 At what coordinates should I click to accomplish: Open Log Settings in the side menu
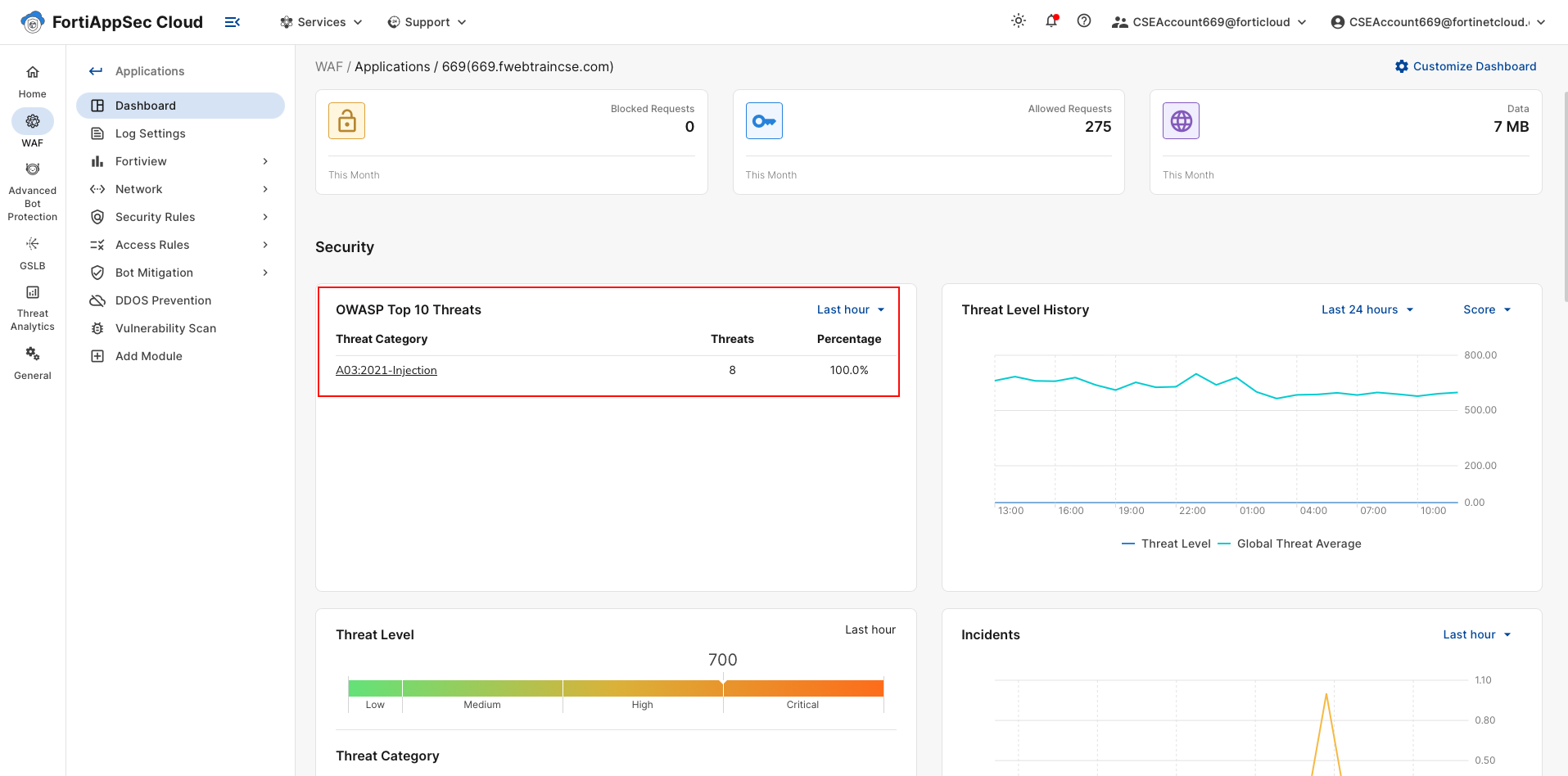click(x=180, y=133)
